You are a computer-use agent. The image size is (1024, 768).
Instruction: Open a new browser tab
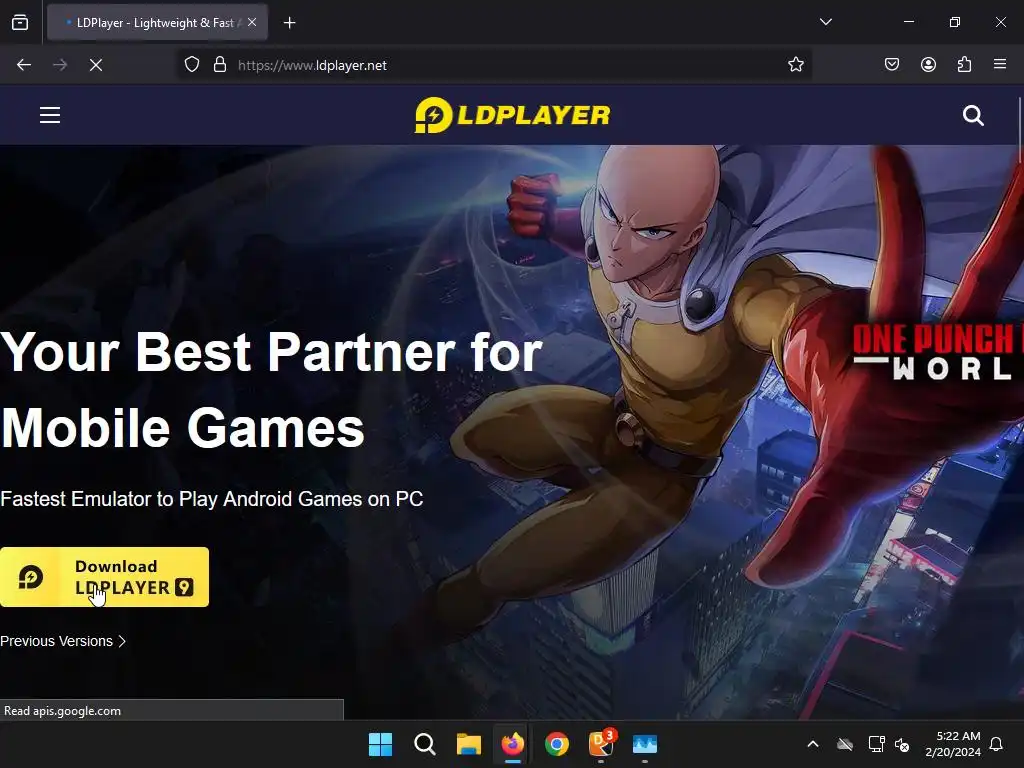(289, 23)
